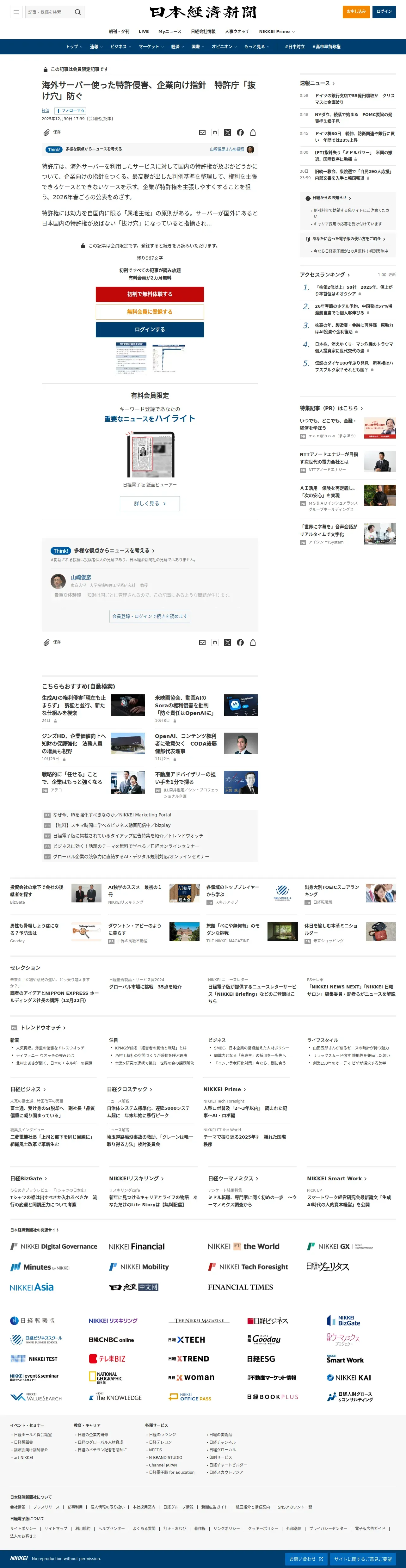Click the 詳しく見る button

150,503
